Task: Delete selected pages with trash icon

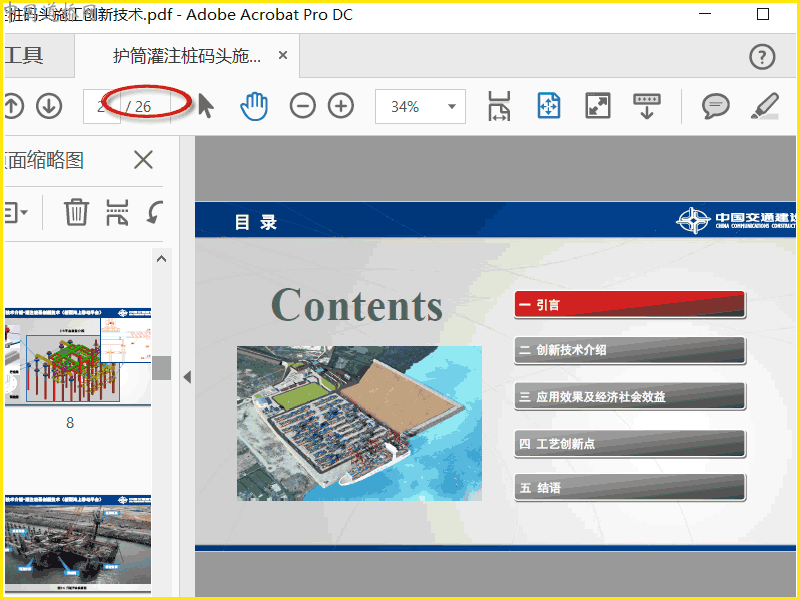Action: (x=77, y=212)
